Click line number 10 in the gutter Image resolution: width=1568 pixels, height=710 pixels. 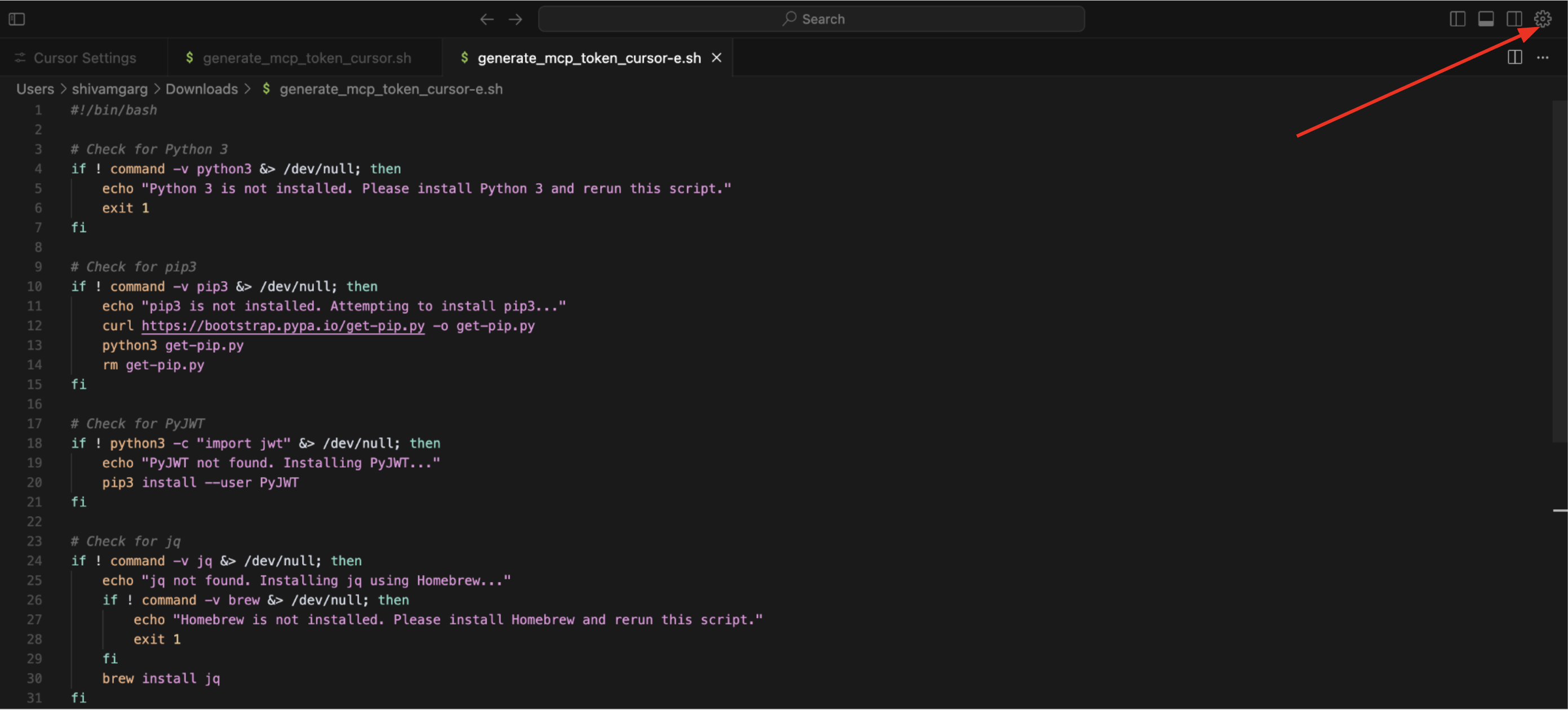(34, 287)
